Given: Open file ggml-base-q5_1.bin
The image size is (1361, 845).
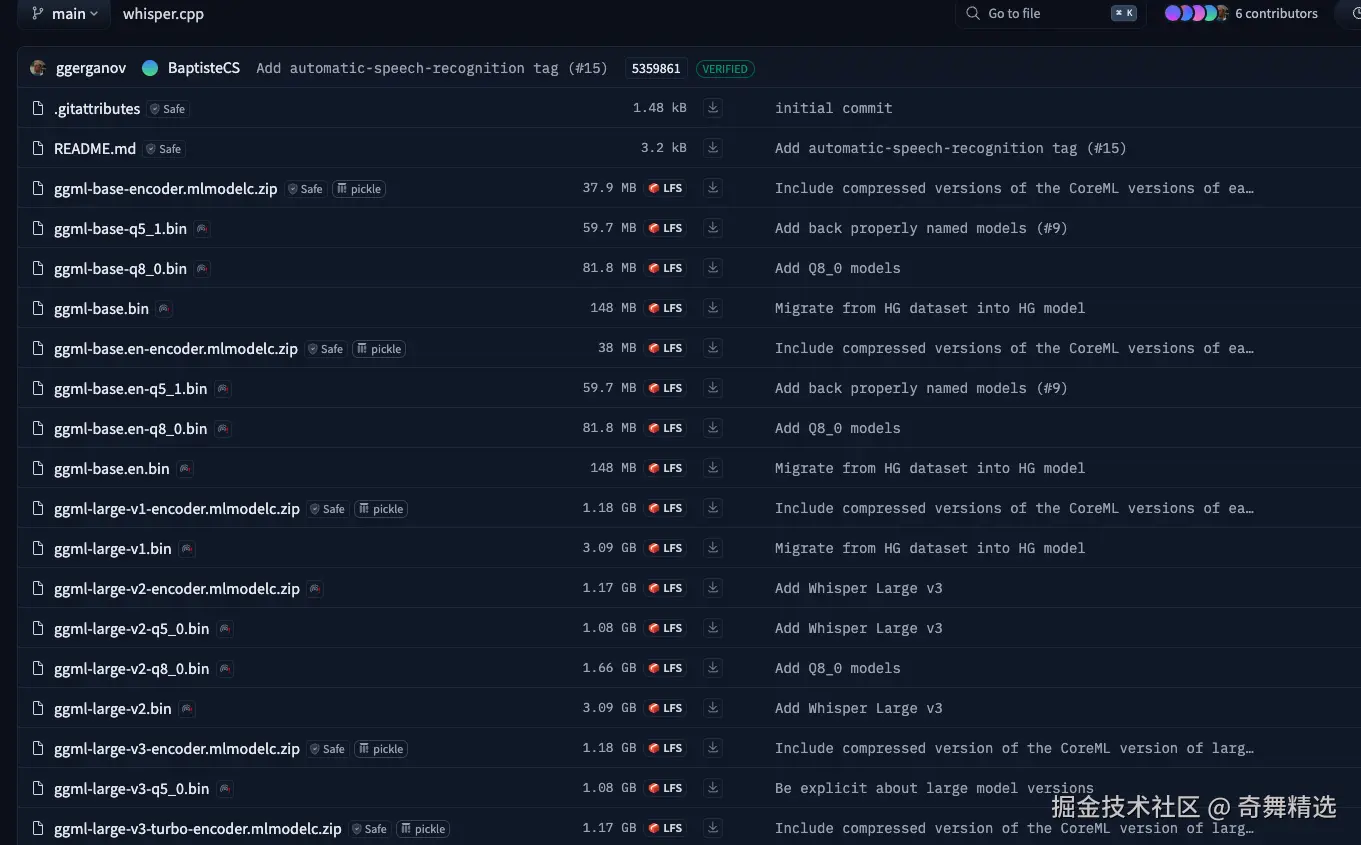Looking at the screenshot, I should point(120,228).
